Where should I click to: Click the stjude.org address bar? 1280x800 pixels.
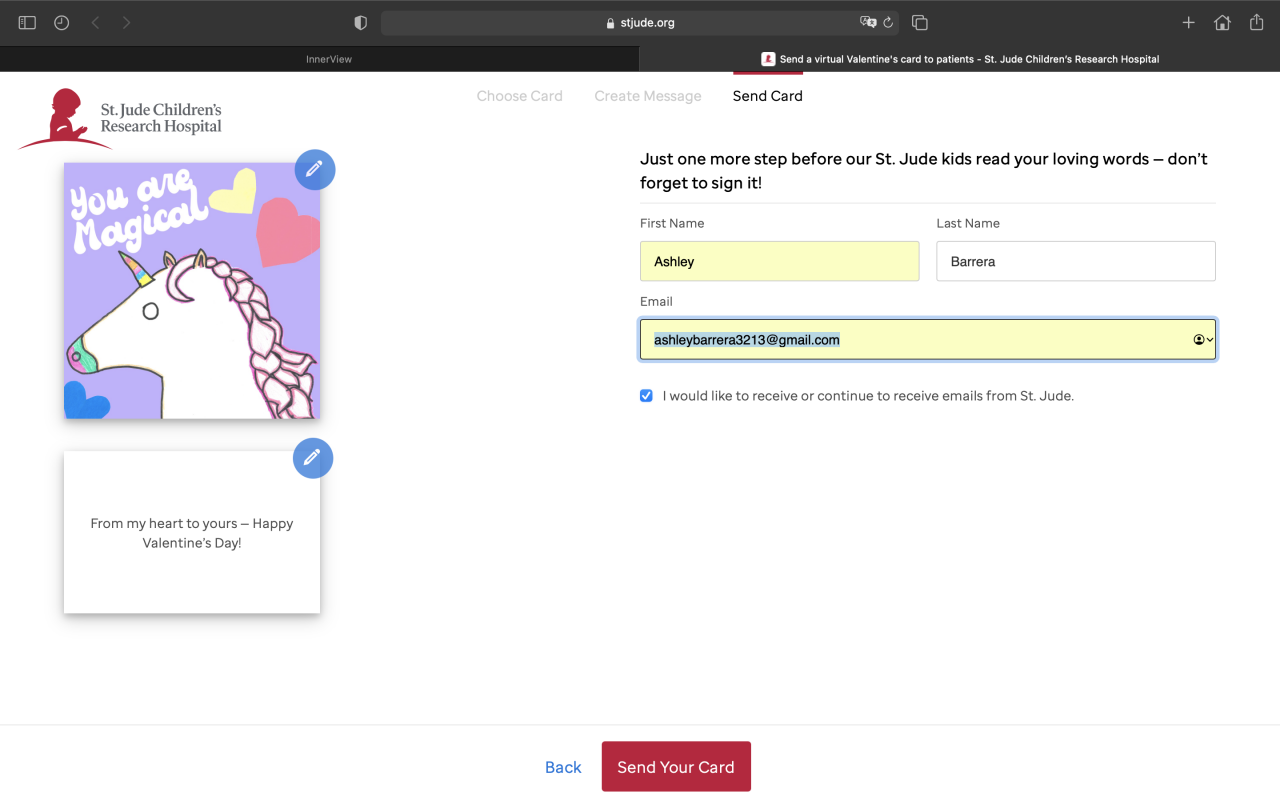click(x=640, y=22)
